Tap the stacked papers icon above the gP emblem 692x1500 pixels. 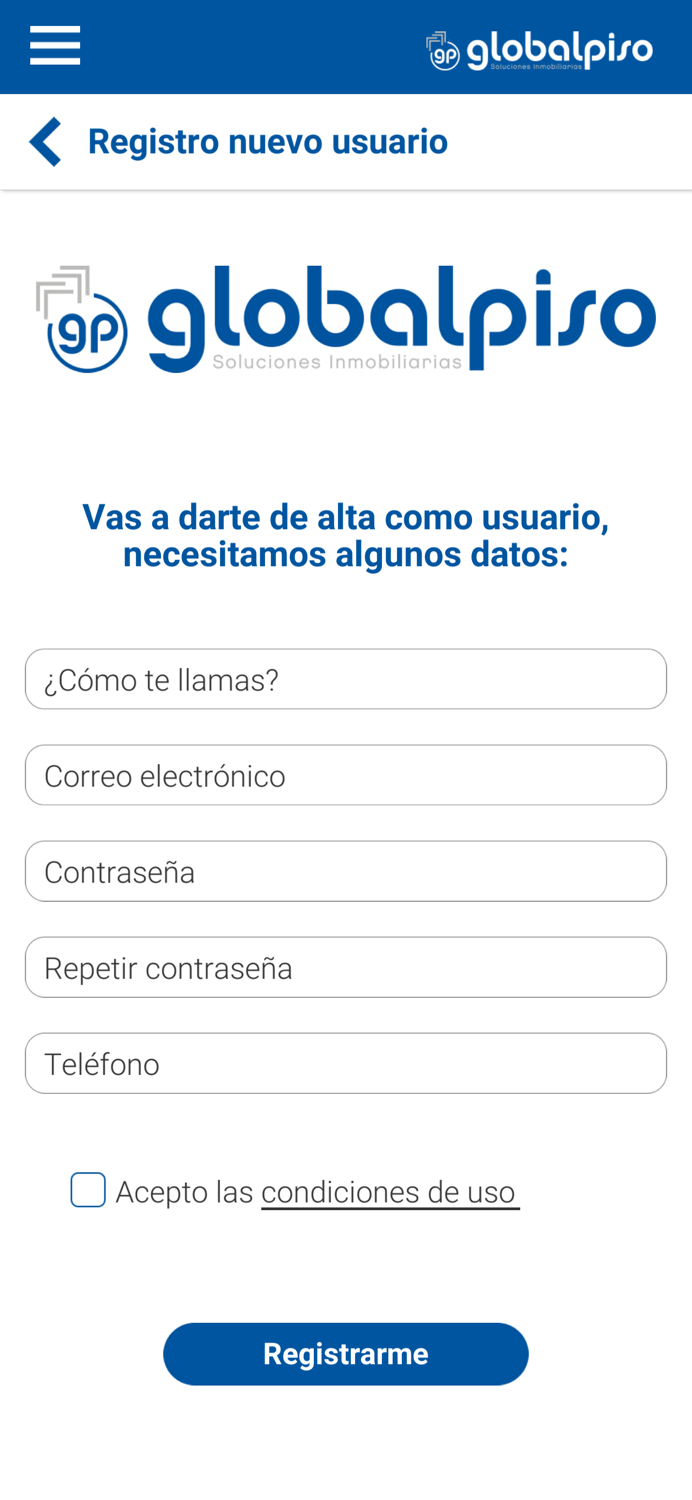coord(62,285)
